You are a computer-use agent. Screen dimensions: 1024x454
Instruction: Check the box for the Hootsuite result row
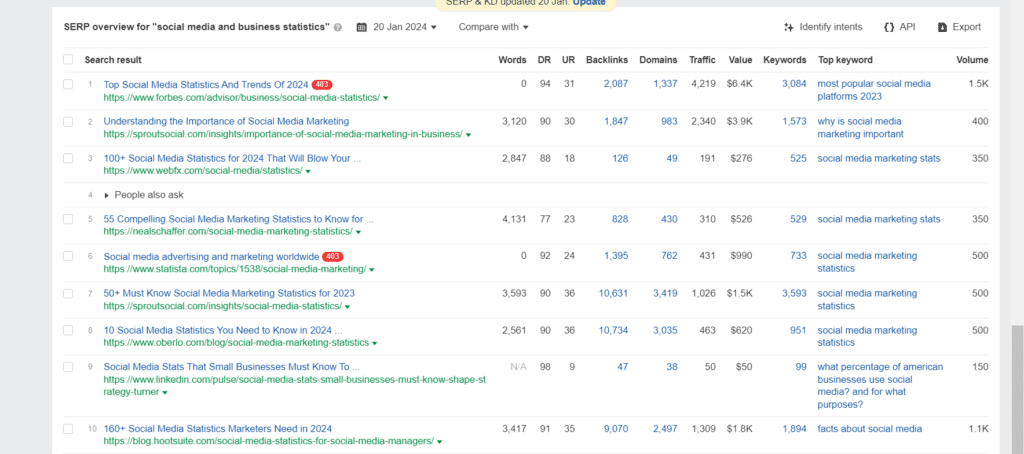tap(68, 429)
